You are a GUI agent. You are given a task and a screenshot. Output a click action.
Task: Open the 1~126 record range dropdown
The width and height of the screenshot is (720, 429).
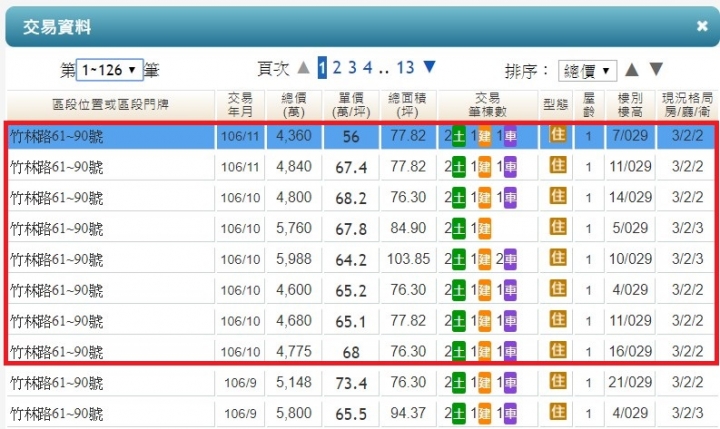tap(109, 70)
